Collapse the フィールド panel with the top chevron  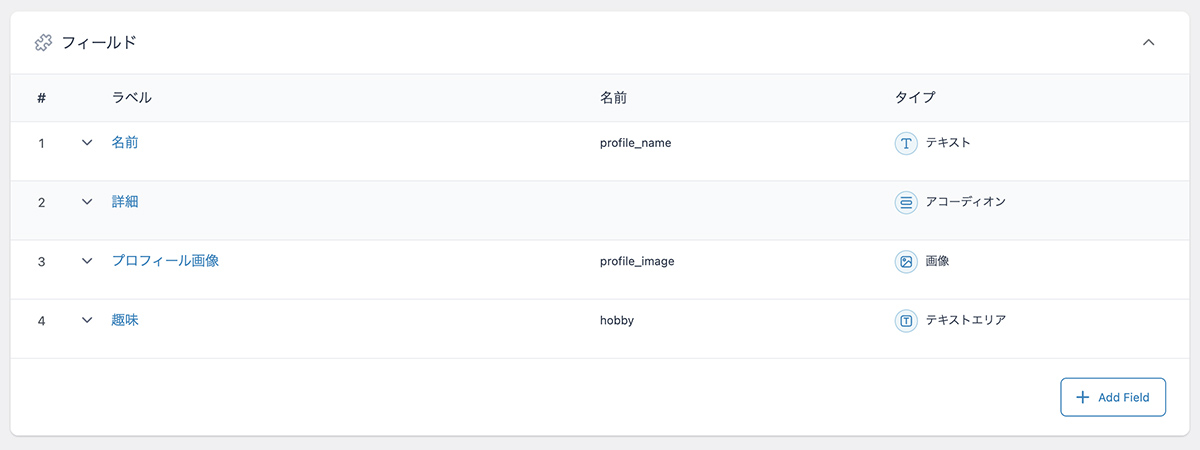click(x=1149, y=42)
